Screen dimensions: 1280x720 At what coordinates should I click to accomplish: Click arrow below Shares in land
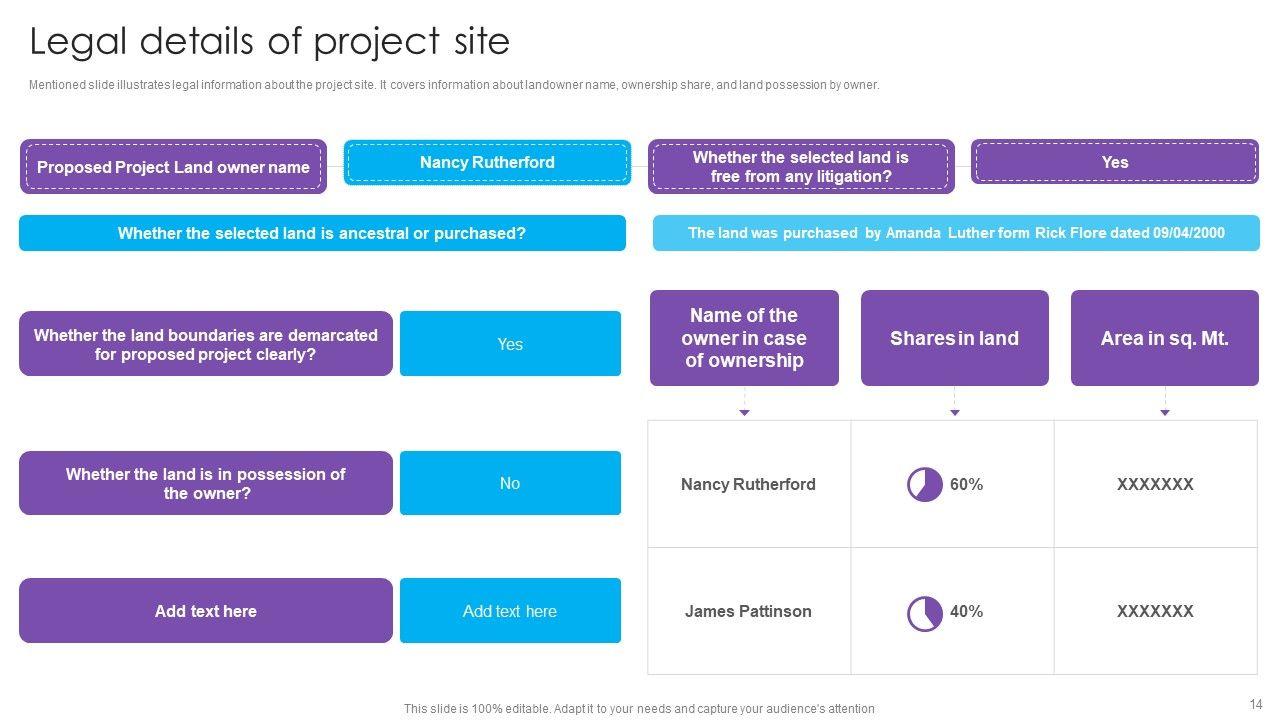(954, 411)
